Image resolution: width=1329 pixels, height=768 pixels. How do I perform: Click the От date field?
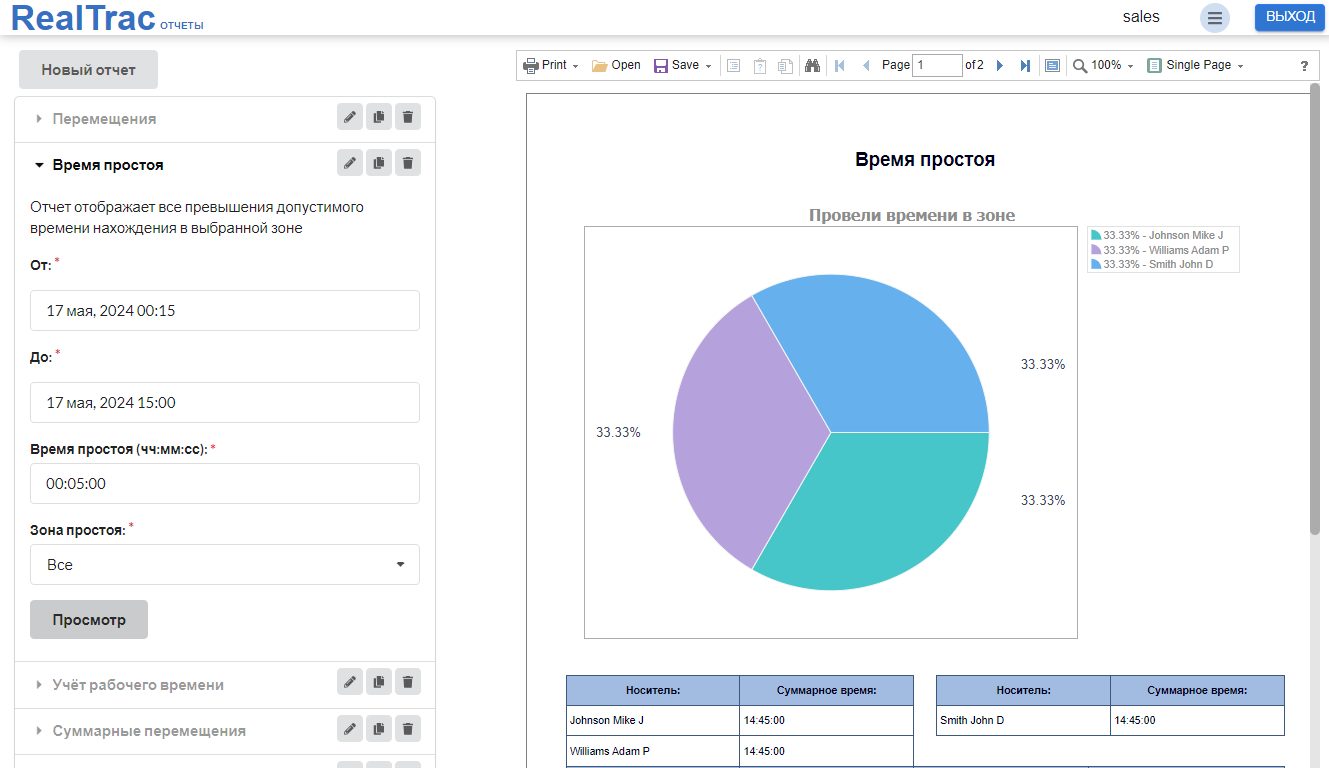click(x=225, y=310)
